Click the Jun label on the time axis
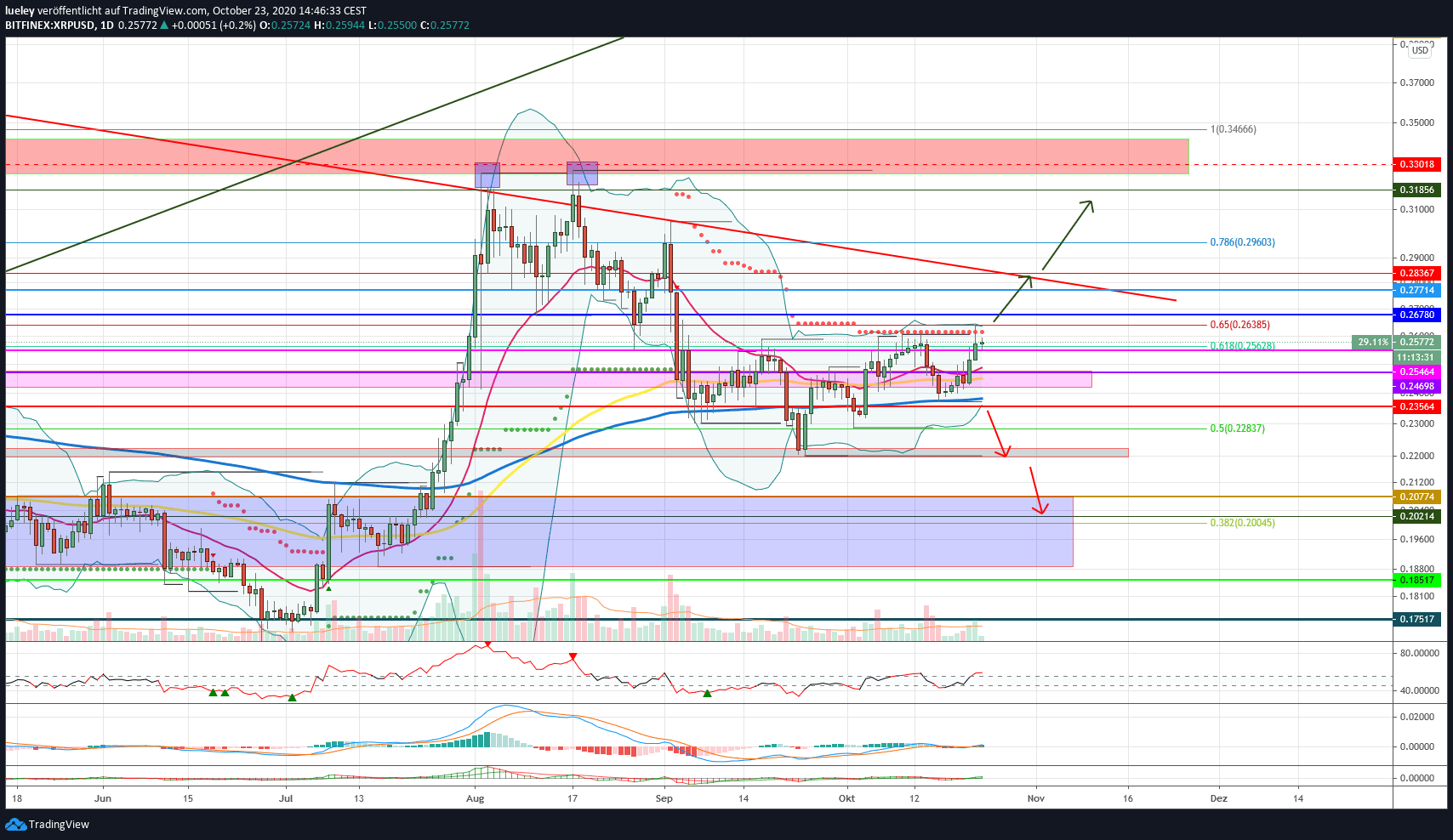 [x=103, y=798]
